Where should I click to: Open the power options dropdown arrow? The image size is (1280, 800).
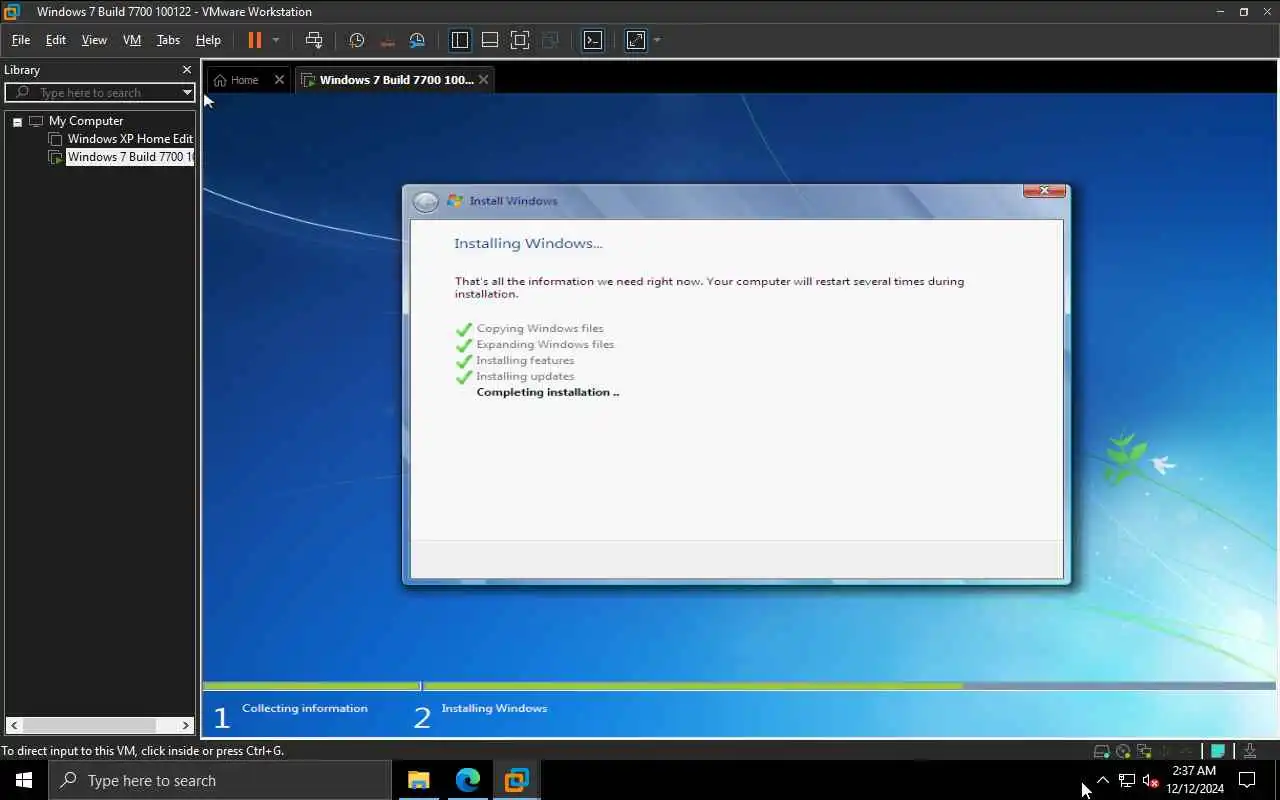tap(276, 40)
